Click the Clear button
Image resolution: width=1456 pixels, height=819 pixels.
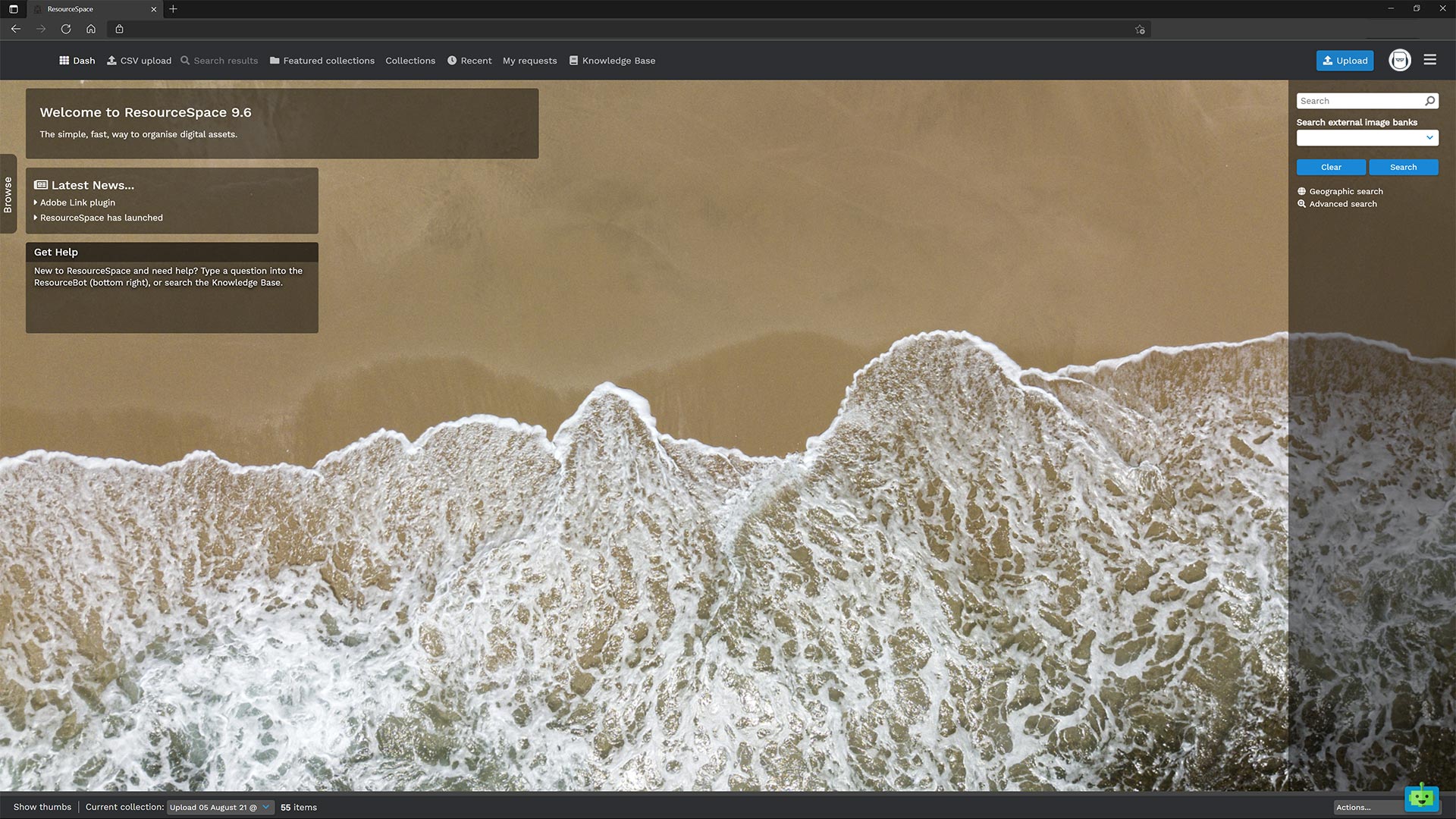click(x=1331, y=167)
